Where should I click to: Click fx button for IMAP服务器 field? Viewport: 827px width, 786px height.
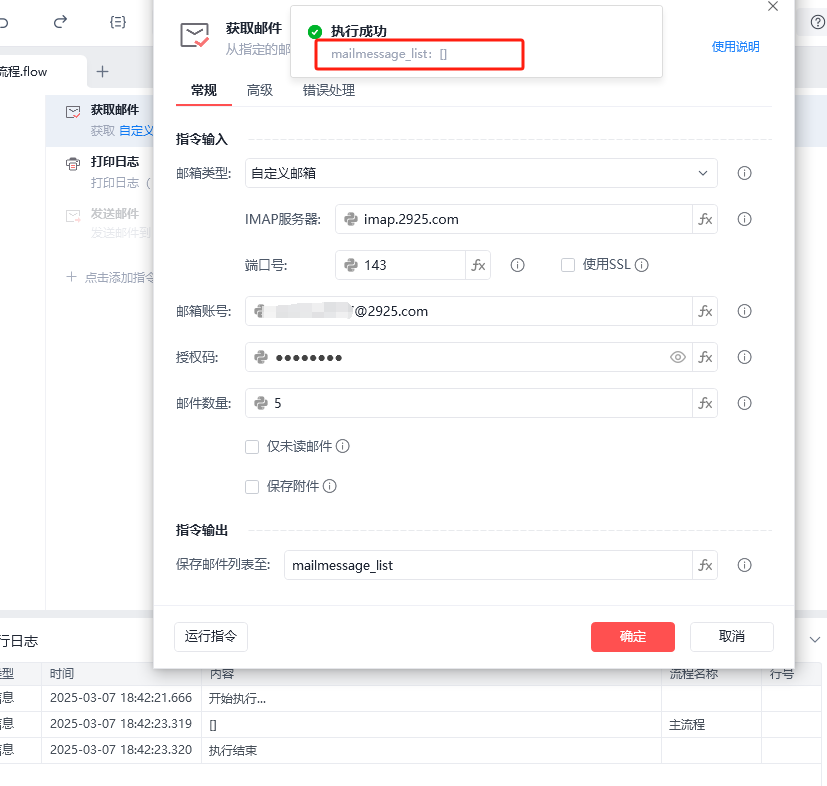[x=705, y=219]
